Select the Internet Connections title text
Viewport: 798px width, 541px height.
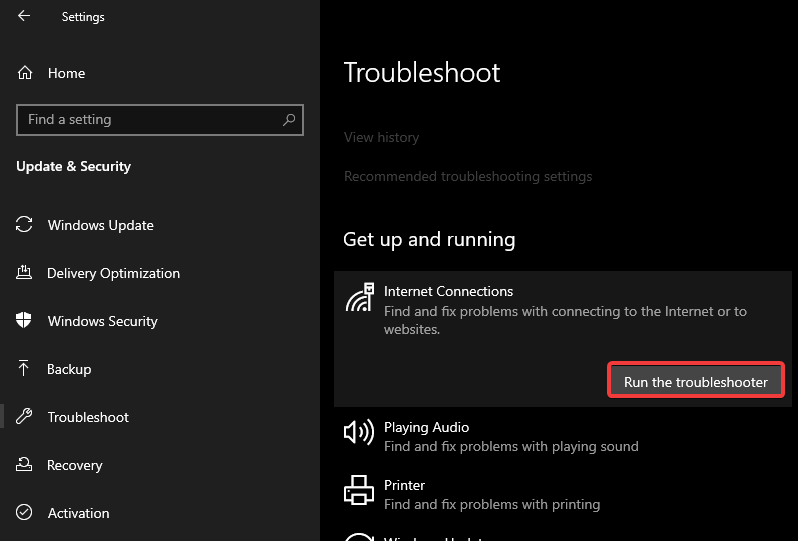[448, 291]
